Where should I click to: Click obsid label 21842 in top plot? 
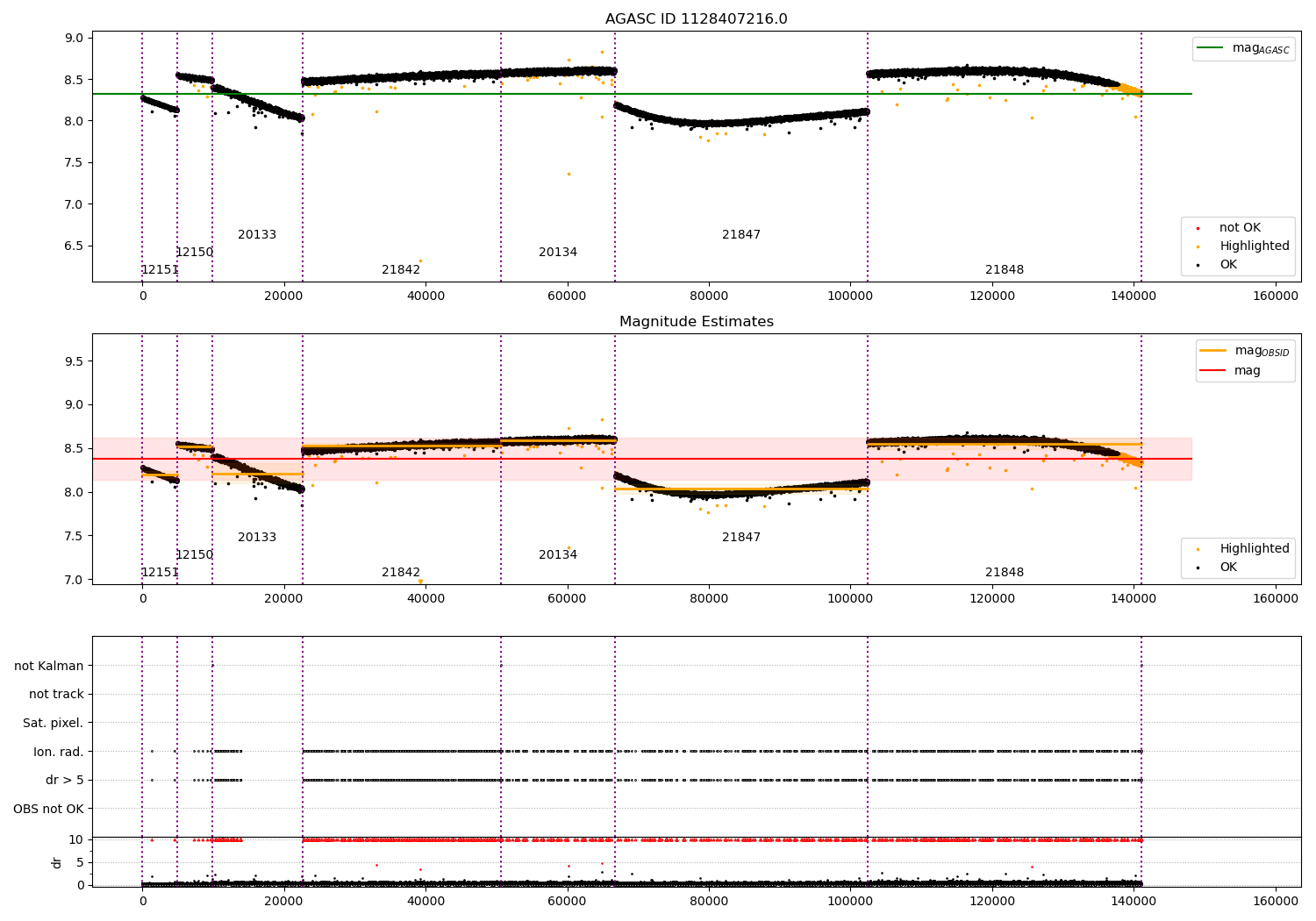(x=401, y=270)
